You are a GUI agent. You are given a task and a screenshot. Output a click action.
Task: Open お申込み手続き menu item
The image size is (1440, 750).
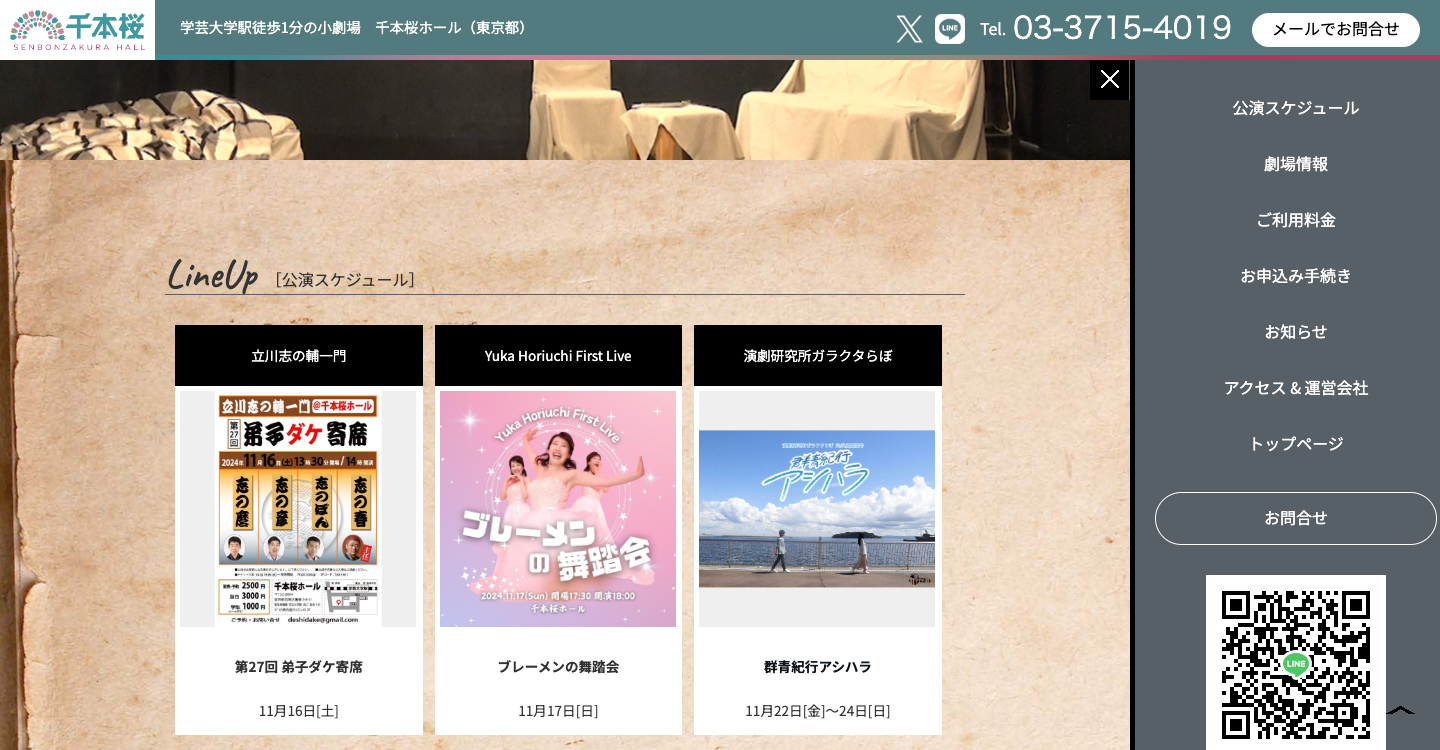[1295, 276]
